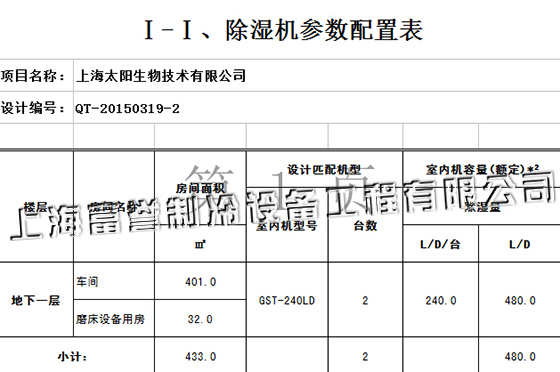Click the '室内机型号' header cell
Image resolution: width=560 pixels, height=372 pixels.
click(x=287, y=225)
